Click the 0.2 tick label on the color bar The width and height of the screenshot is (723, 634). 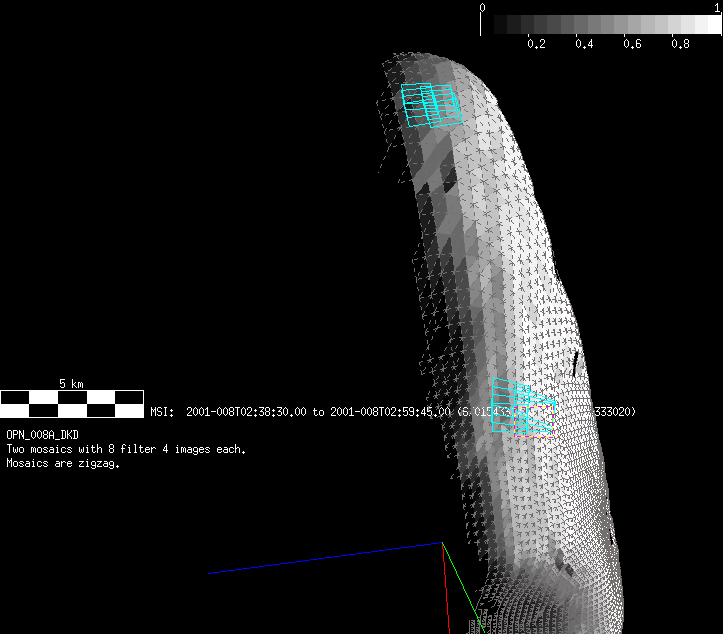pos(536,44)
